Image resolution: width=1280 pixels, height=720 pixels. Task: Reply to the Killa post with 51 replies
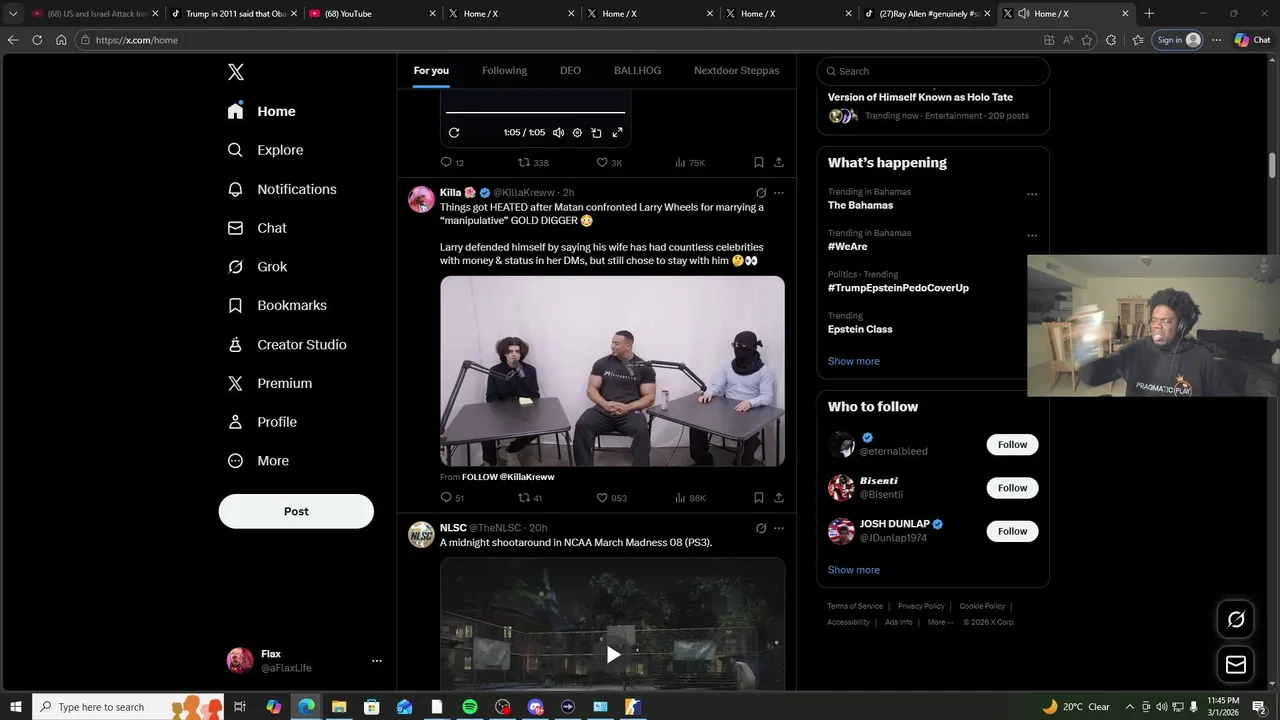452,498
